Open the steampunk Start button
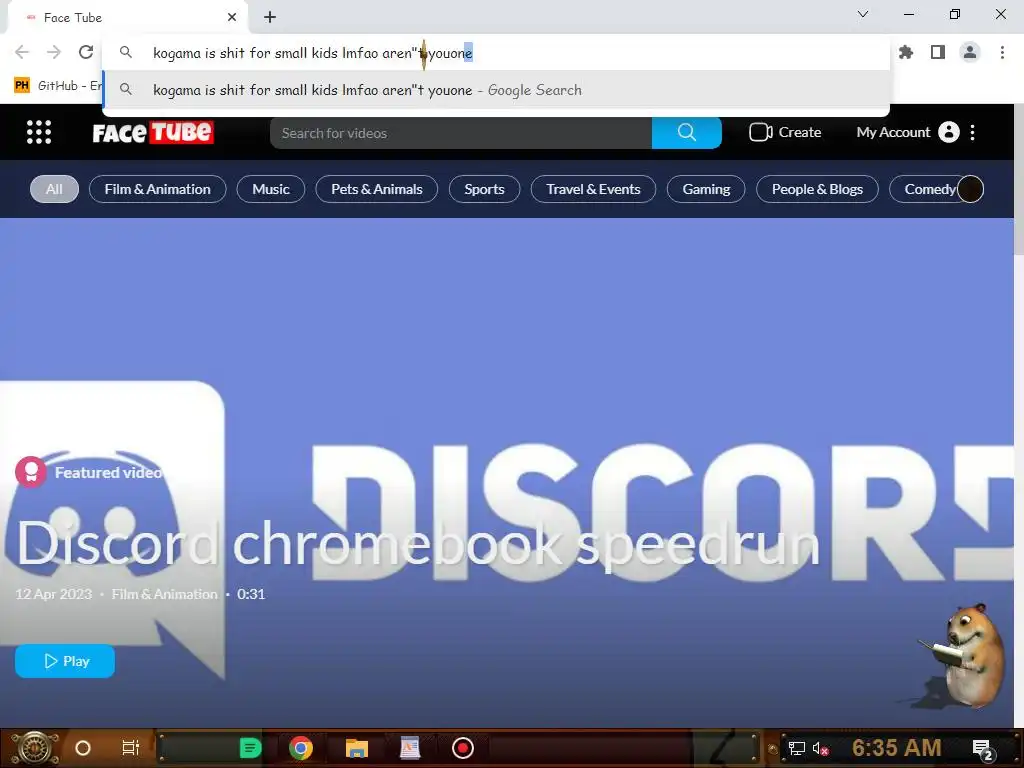The image size is (1024, 768). click(x=34, y=748)
